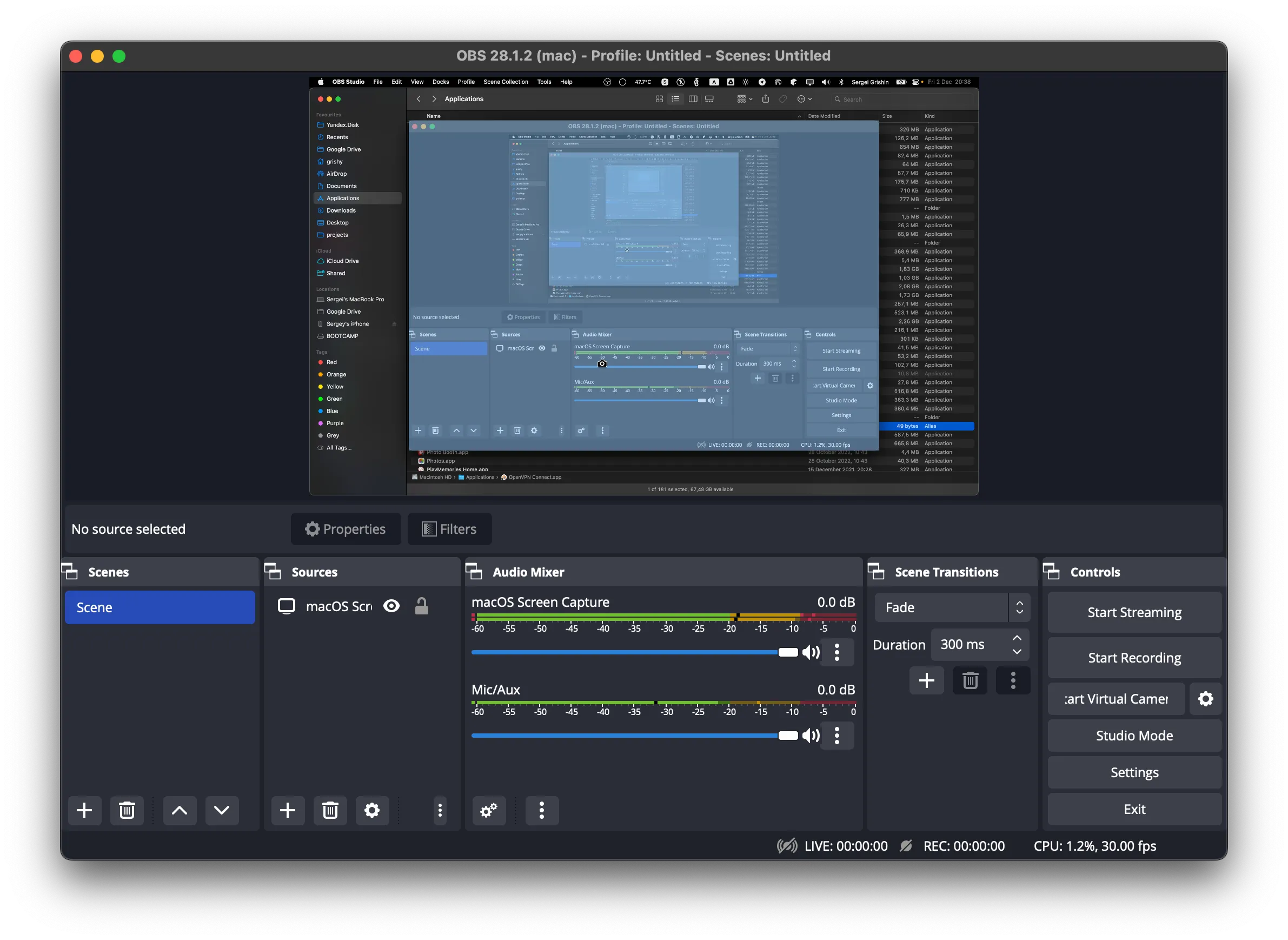Move scene up with arrow icon
This screenshot has width=1288, height=940.
pyautogui.click(x=179, y=810)
